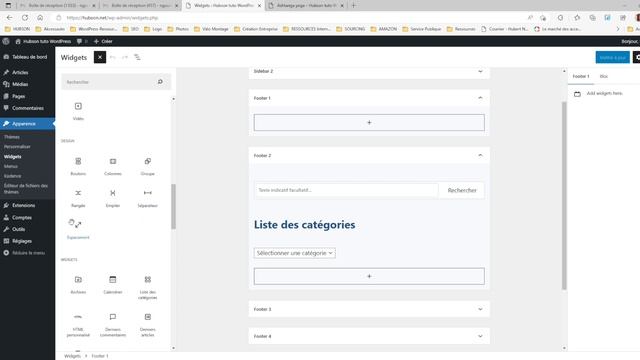The image size is (640, 360).
Task: Show more bookmarks with the overflow chevron
Action: click(x=618, y=29)
